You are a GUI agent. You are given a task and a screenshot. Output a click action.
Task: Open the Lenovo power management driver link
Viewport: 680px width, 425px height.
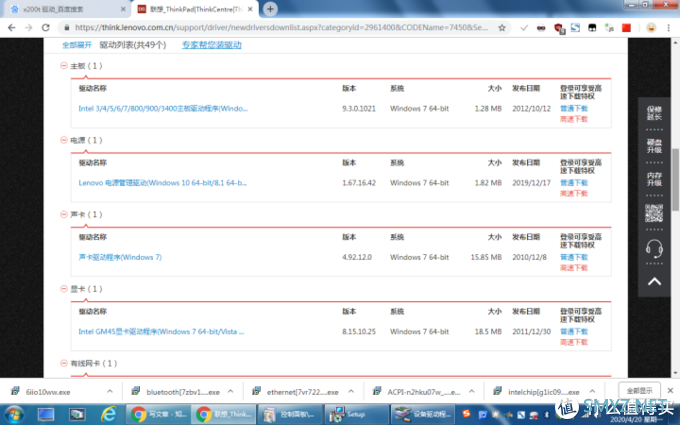pos(163,183)
